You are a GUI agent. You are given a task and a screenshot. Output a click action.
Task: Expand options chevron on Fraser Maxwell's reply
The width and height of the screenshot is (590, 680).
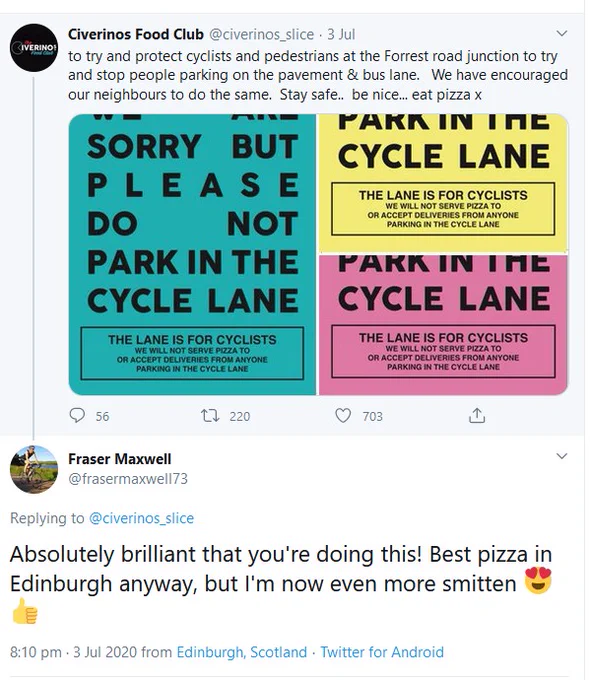[x=562, y=456]
